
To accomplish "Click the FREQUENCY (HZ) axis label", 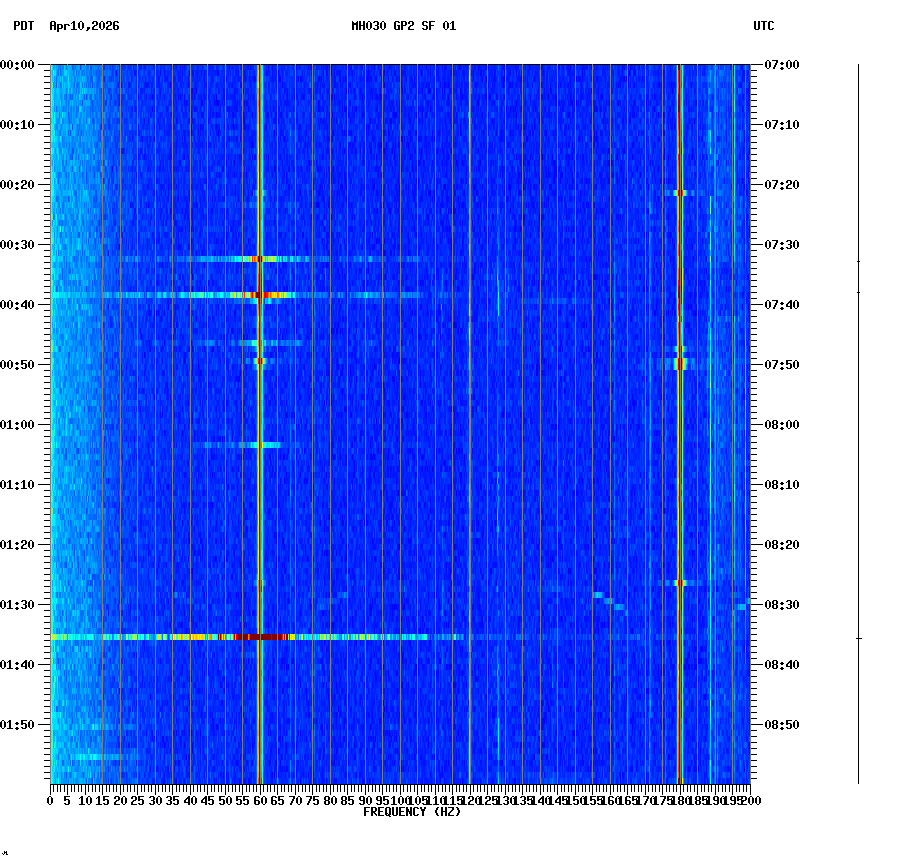I will tap(411, 812).
